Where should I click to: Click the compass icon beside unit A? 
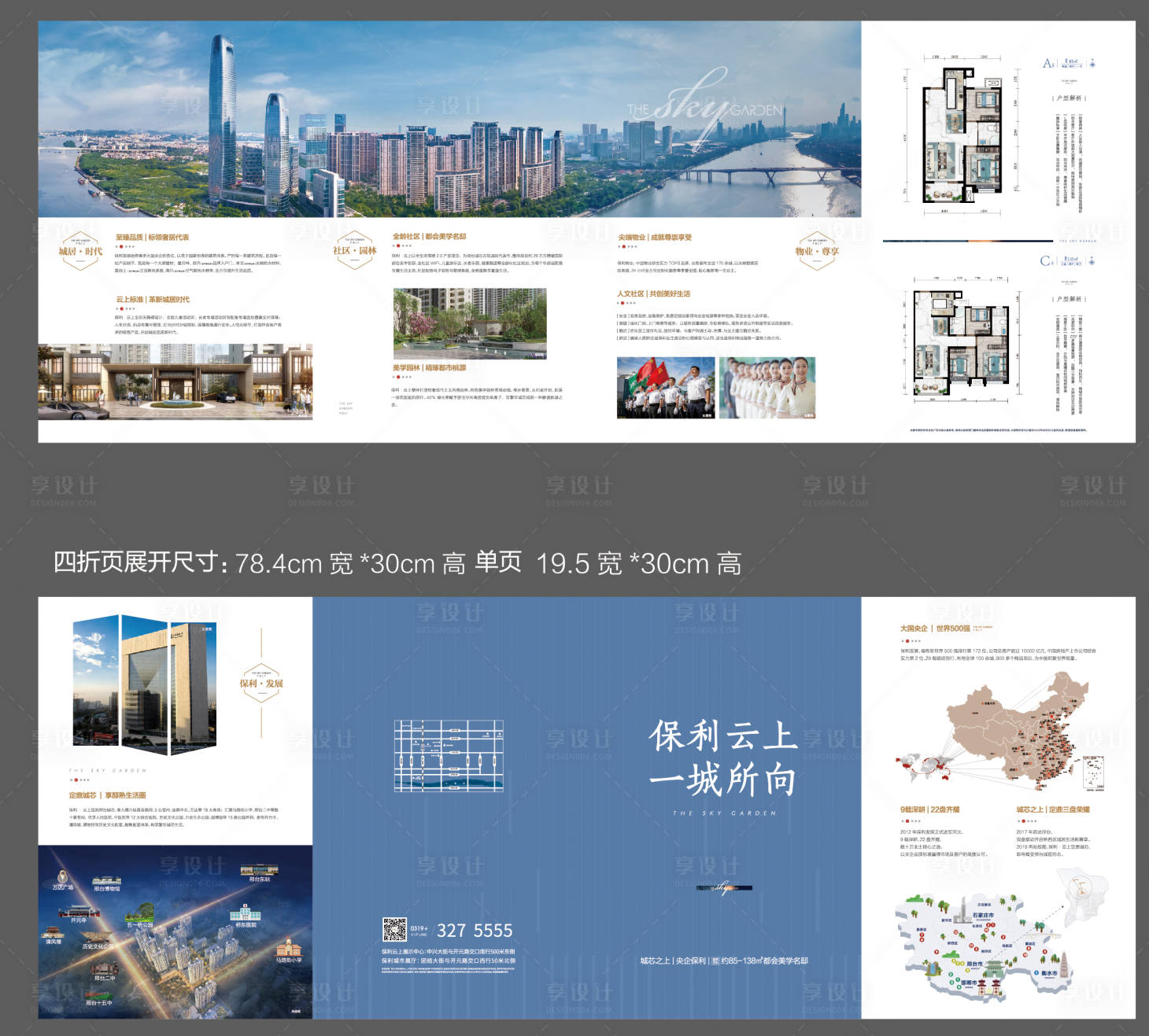click(1092, 64)
